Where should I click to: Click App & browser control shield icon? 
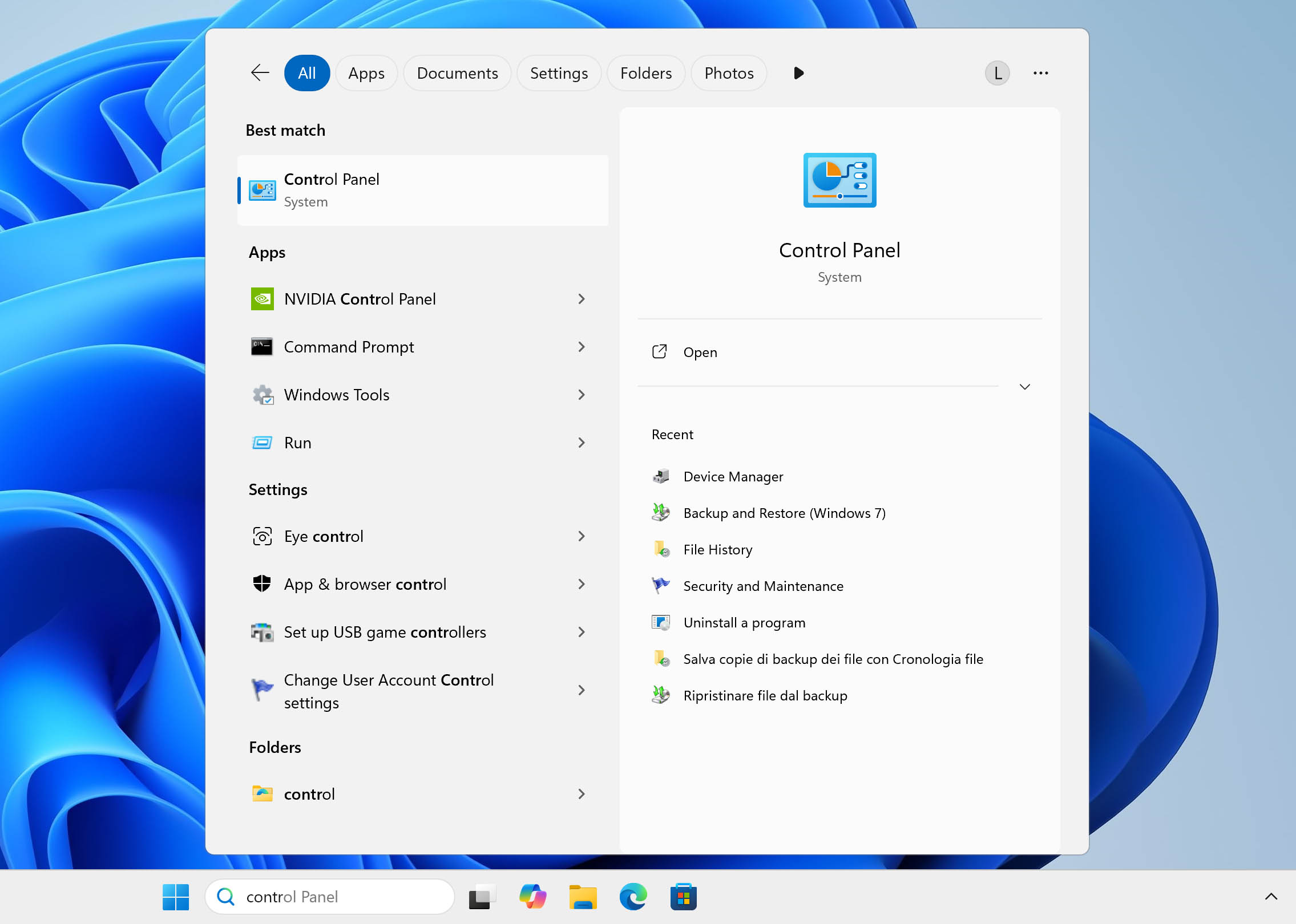[262, 583]
